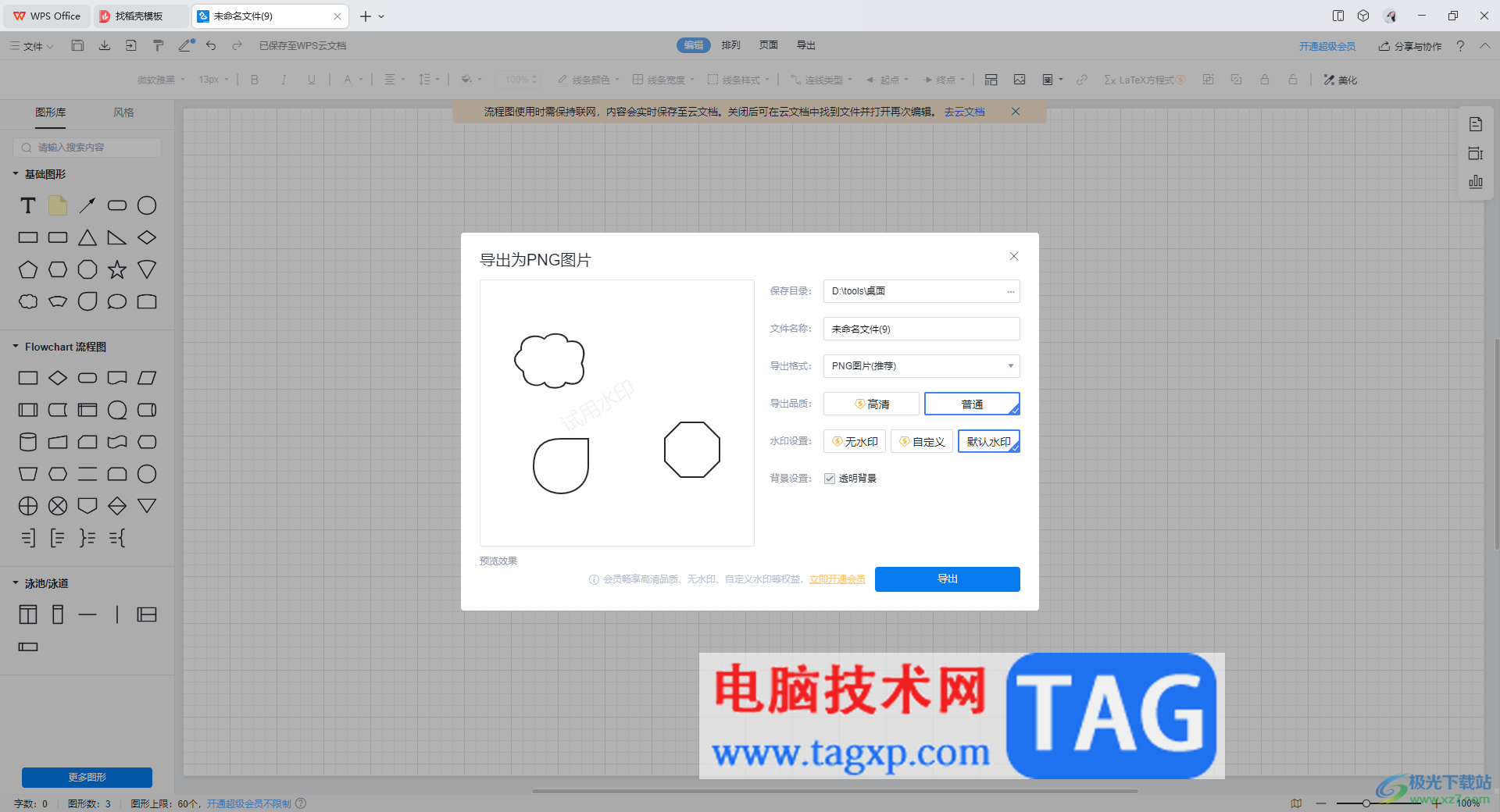This screenshot has height=812, width=1500.
Task: Pick the yellow note shape
Action: click(x=58, y=205)
